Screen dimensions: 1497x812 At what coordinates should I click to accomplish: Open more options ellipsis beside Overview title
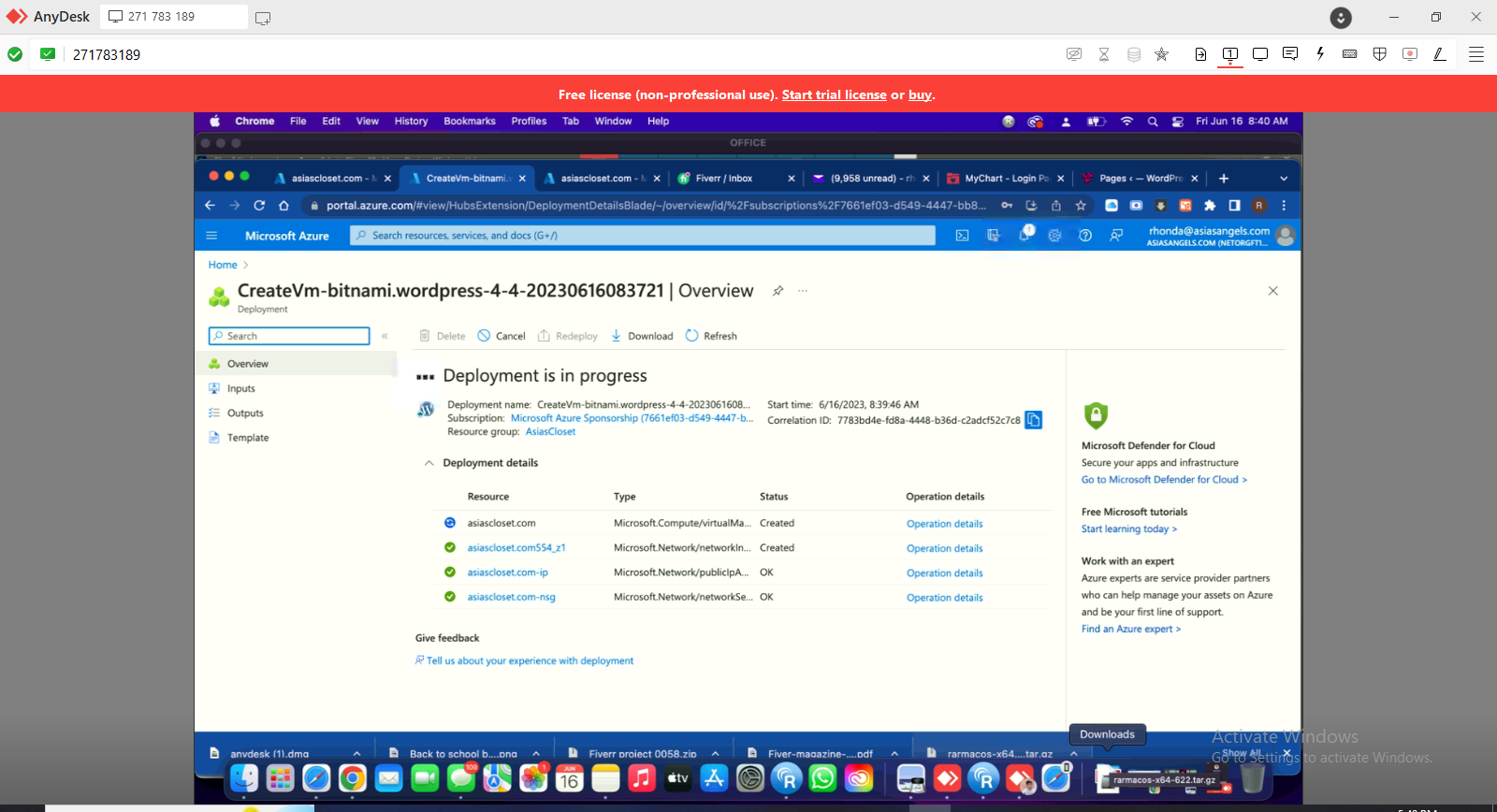click(803, 291)
